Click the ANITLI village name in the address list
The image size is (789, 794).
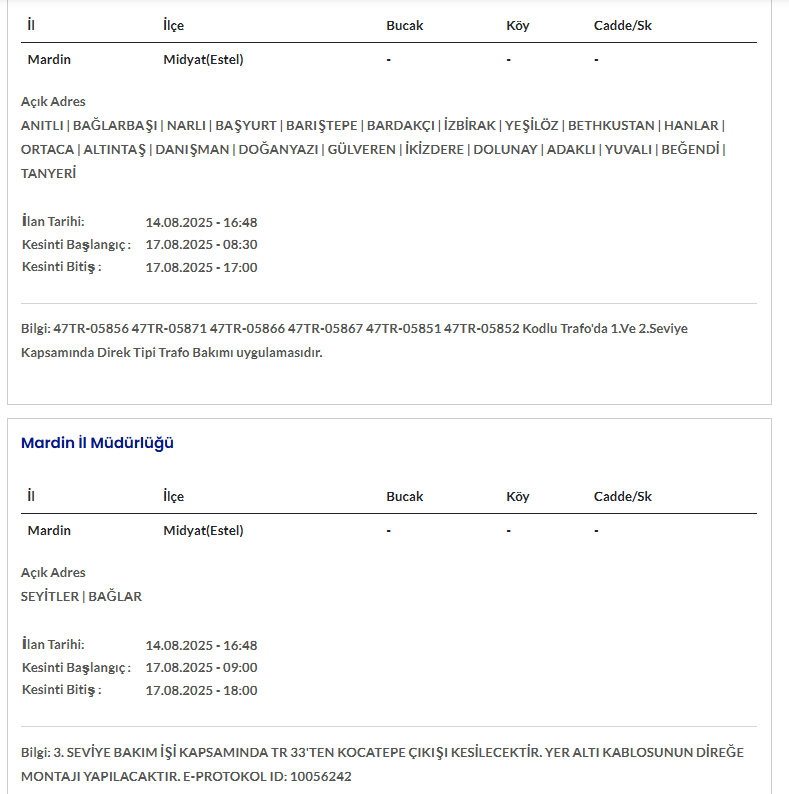(41, 125)
